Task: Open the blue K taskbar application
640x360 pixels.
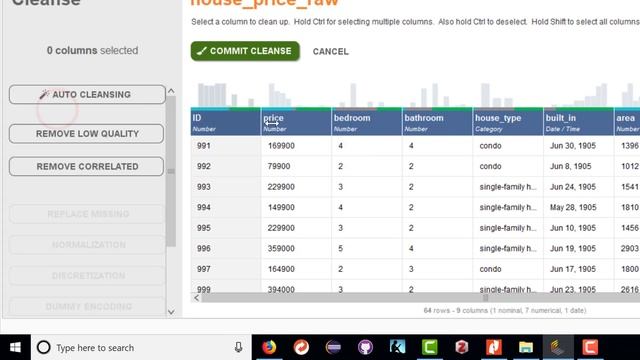Action: [x=398, y=347]
